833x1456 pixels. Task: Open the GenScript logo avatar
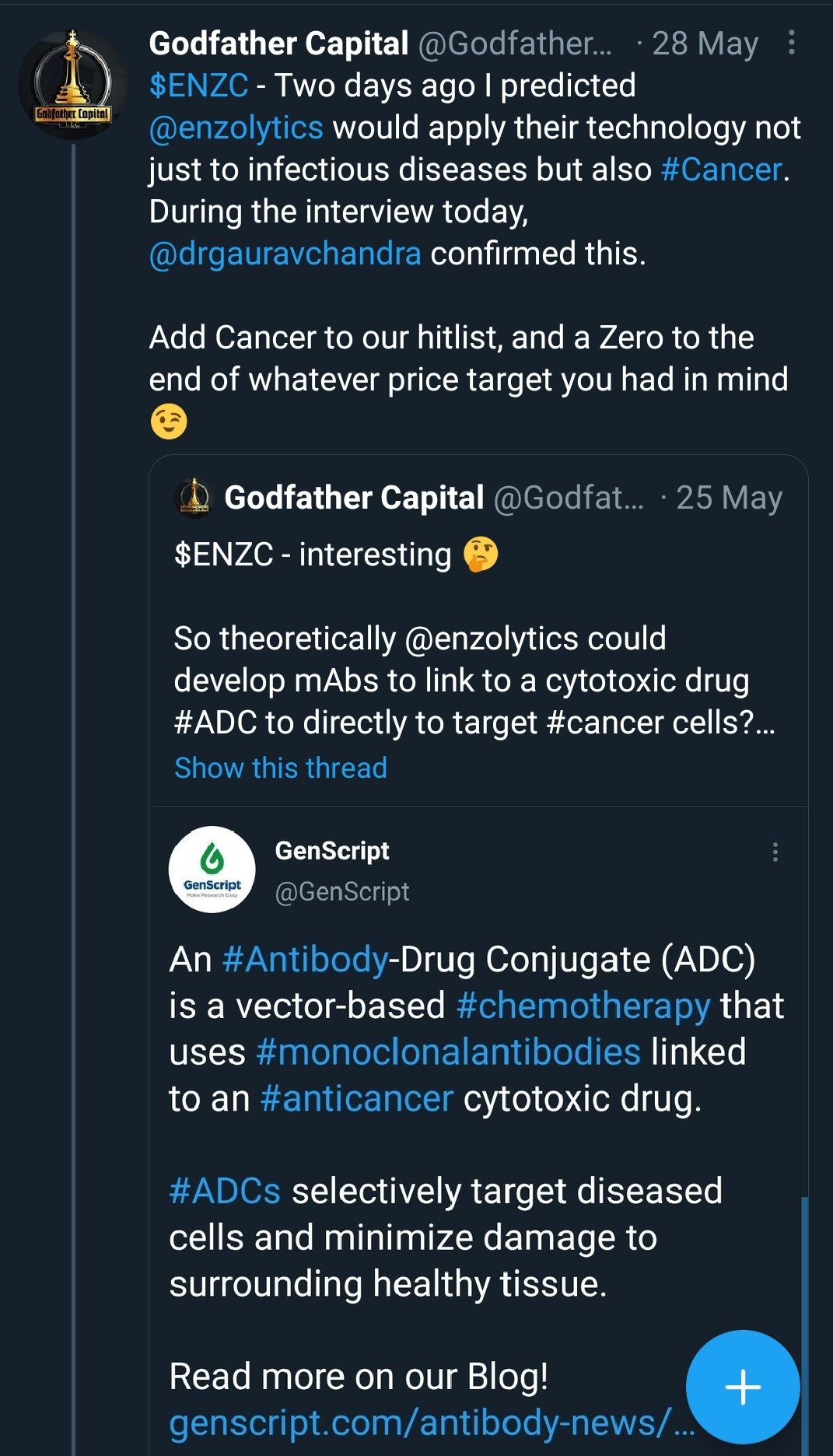click(x=212, y=869)
